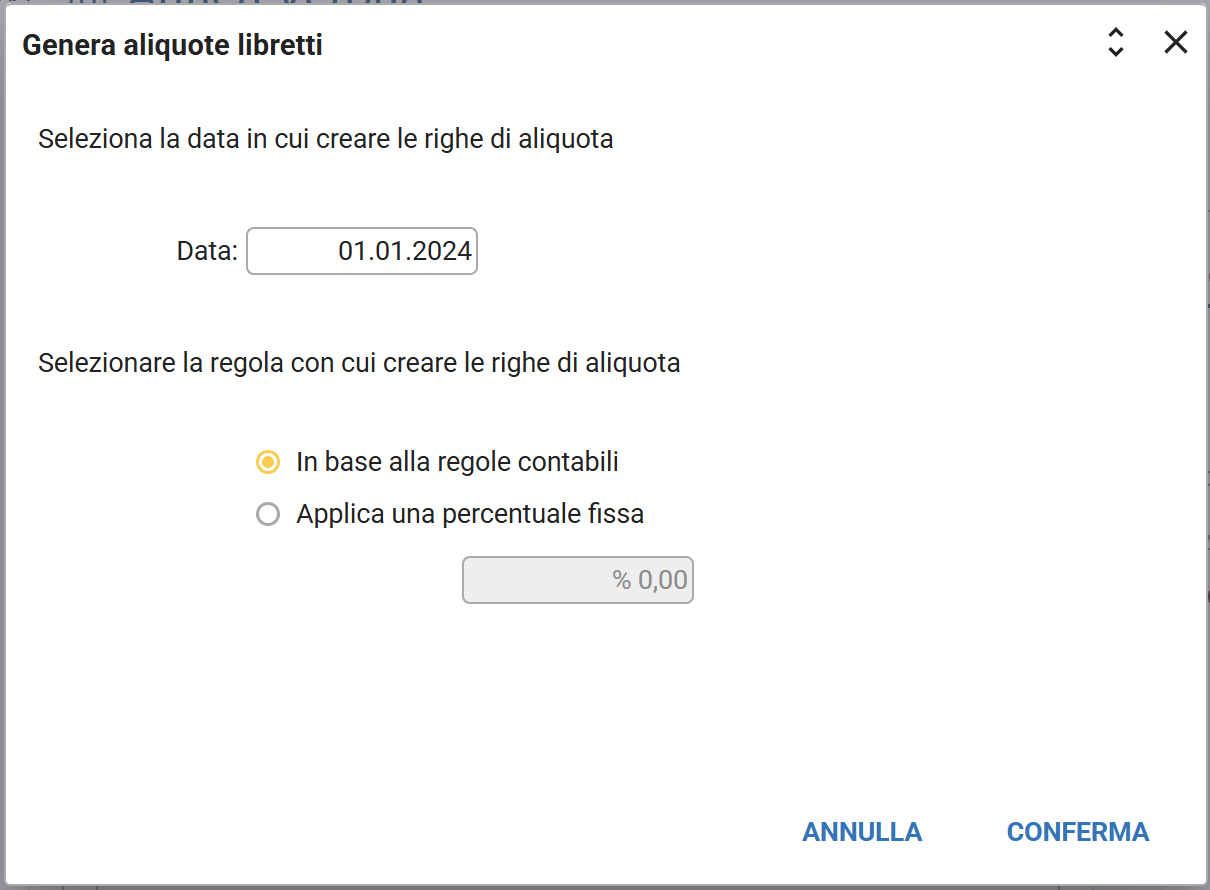Click the empty left side of the date field
The height and width of the screenshot is (890, 1210).
[285, 251]
